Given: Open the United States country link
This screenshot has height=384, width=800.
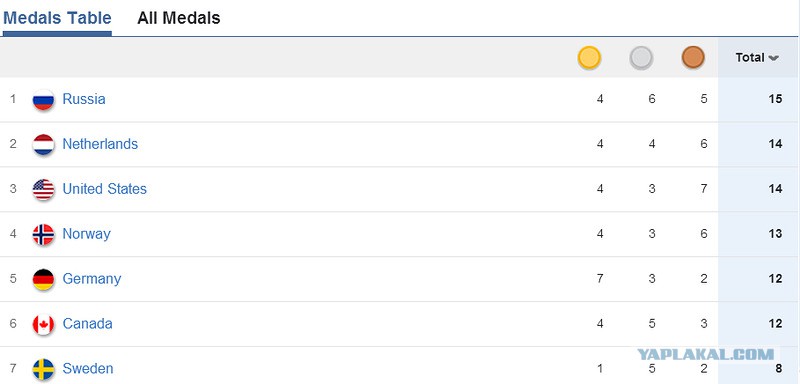Looking at the screenshot, I should click(x=105, y=189).
